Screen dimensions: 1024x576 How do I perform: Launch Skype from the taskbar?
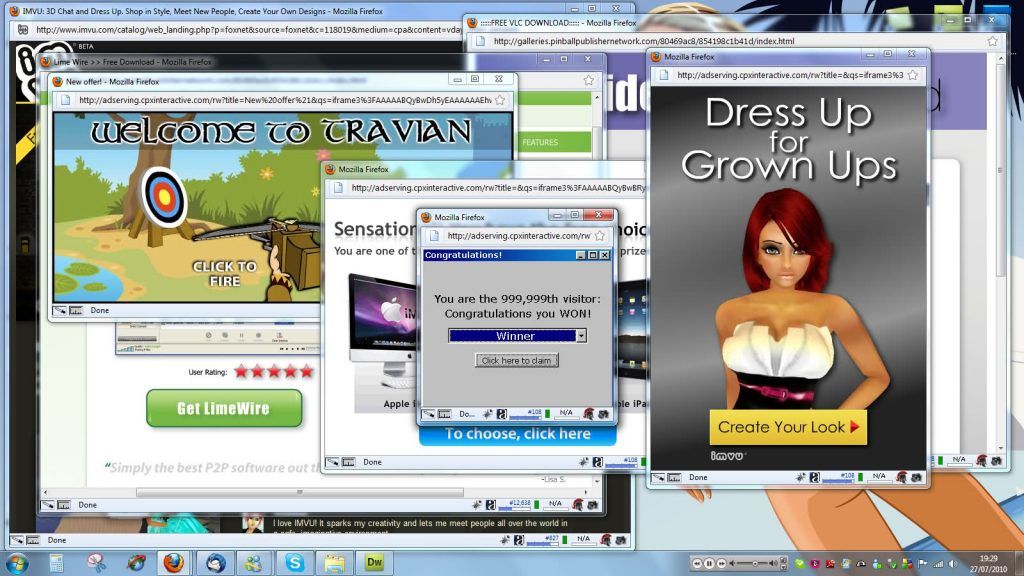coord(294,563)
